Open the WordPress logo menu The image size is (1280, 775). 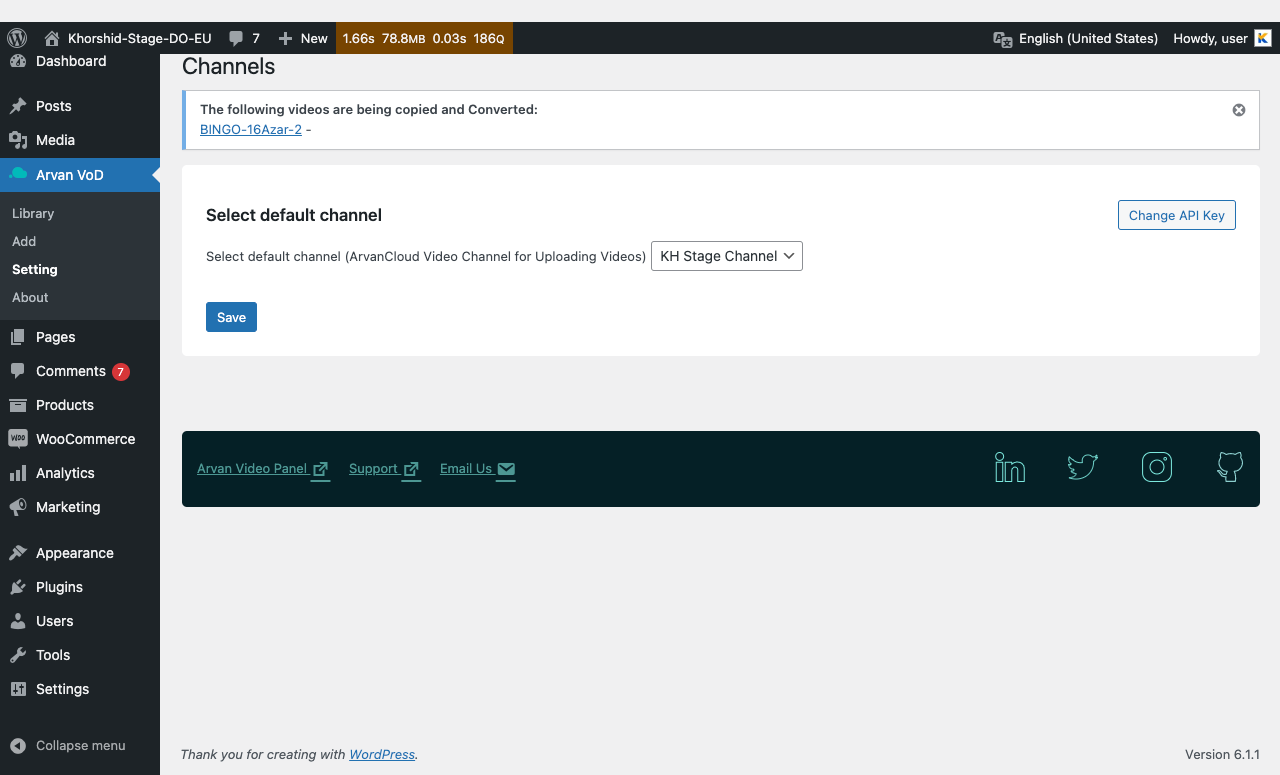click(17, 38)
